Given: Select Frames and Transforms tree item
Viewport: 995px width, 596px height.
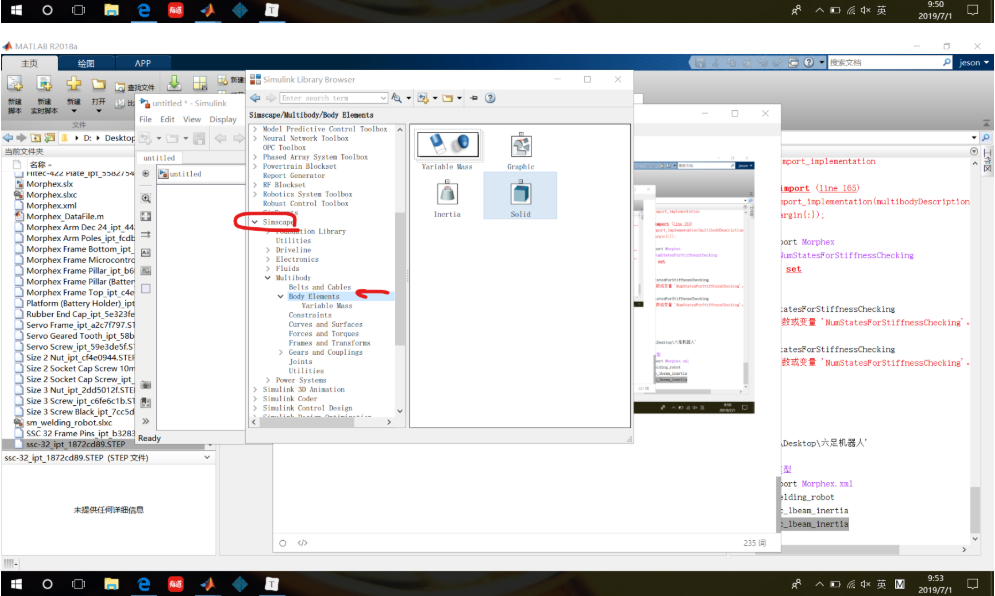Looking at the screenshot, I should click(329, 343).
